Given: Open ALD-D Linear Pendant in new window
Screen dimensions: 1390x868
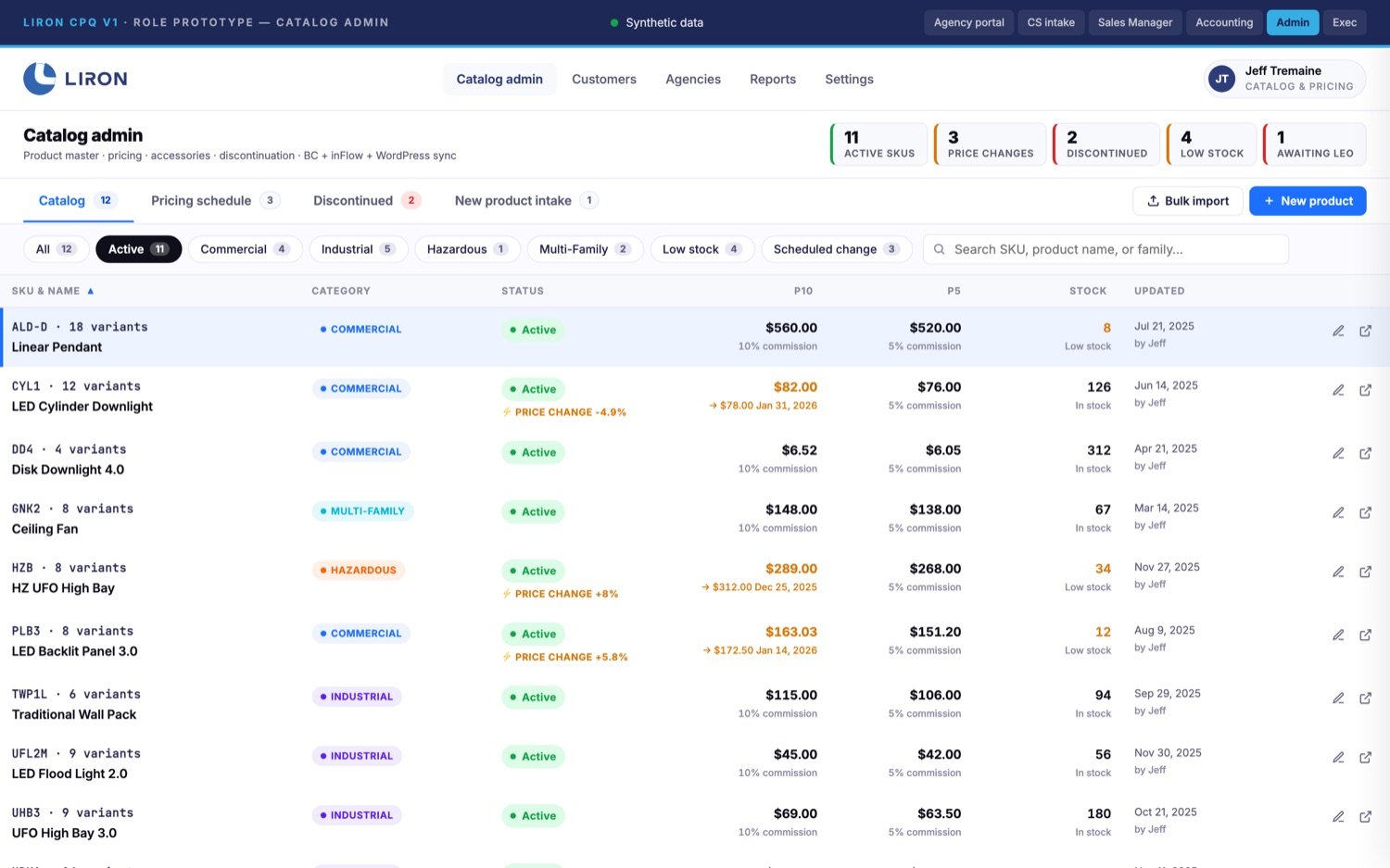Looking at the screenshot, I should coord(1365,331).
